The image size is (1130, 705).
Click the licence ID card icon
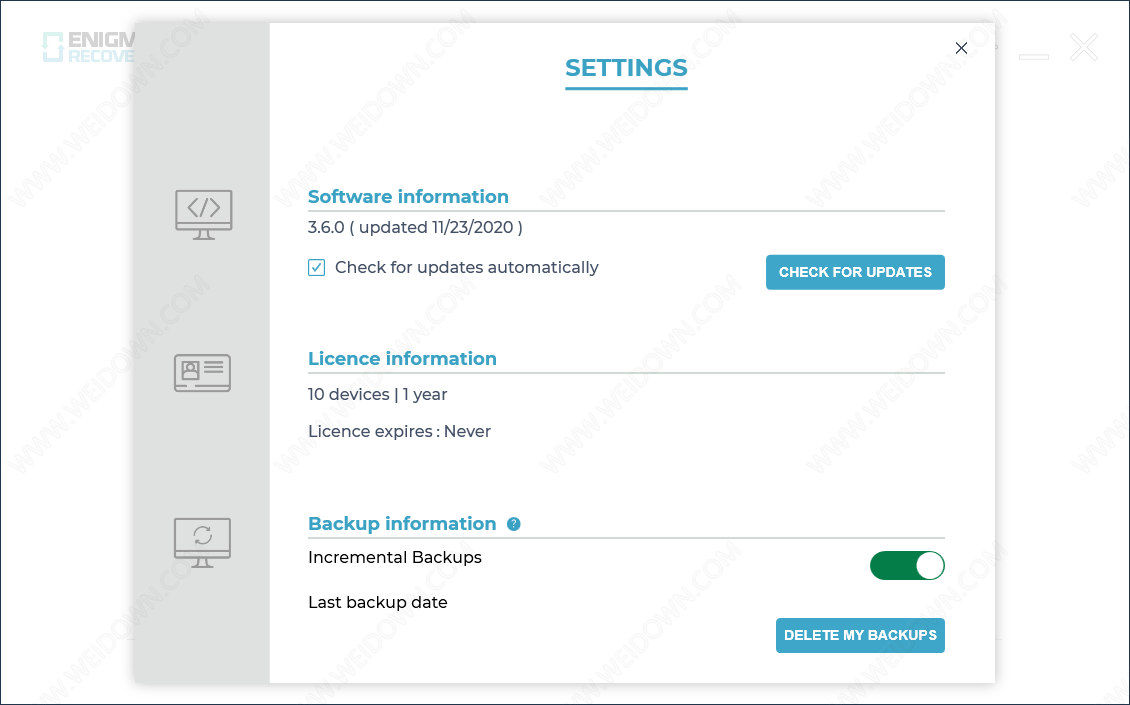click(x=203, y=373)
